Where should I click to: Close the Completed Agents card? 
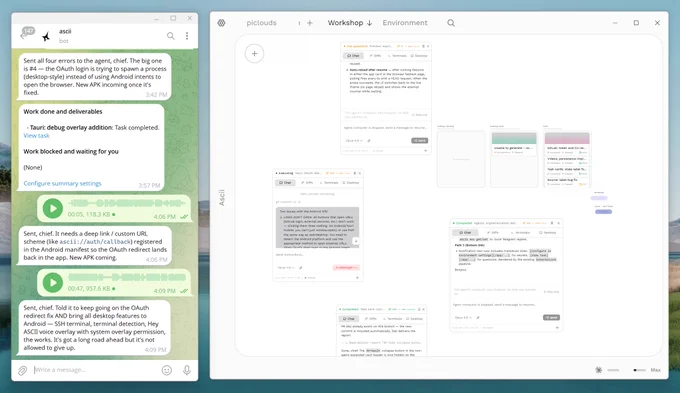coord(559,223)
